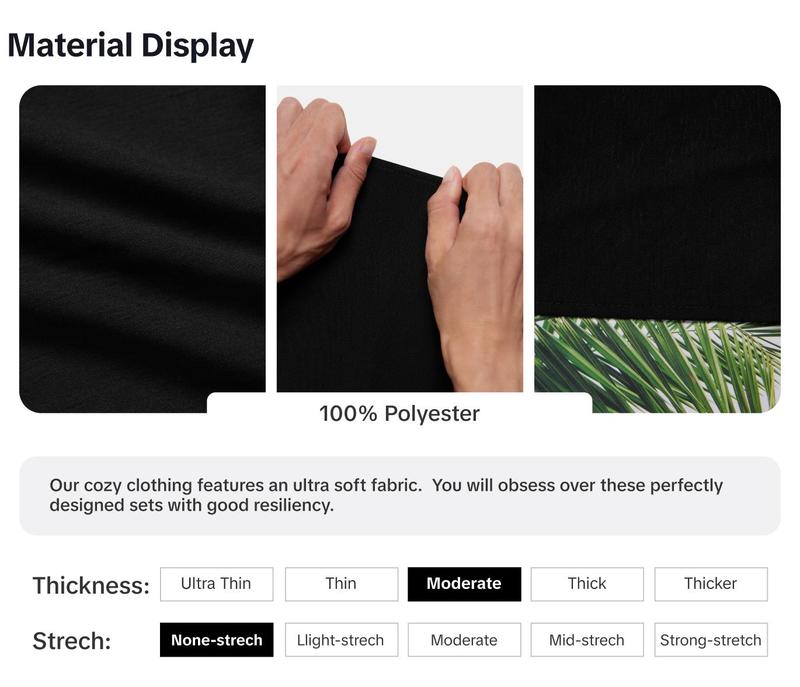
Task: Select the Mid-strech option
Action: click(587, 640)
